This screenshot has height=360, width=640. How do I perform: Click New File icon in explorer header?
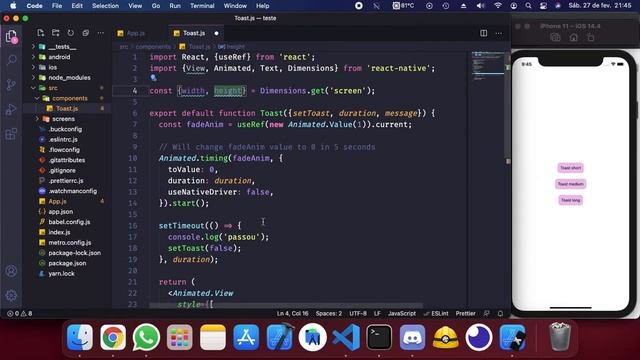(x=40, y=33)
